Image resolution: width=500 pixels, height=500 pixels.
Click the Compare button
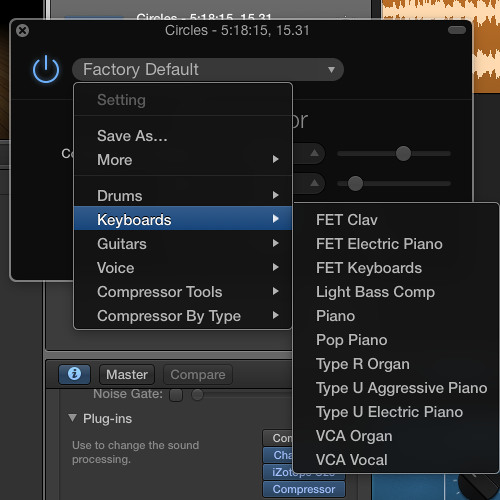198,374
